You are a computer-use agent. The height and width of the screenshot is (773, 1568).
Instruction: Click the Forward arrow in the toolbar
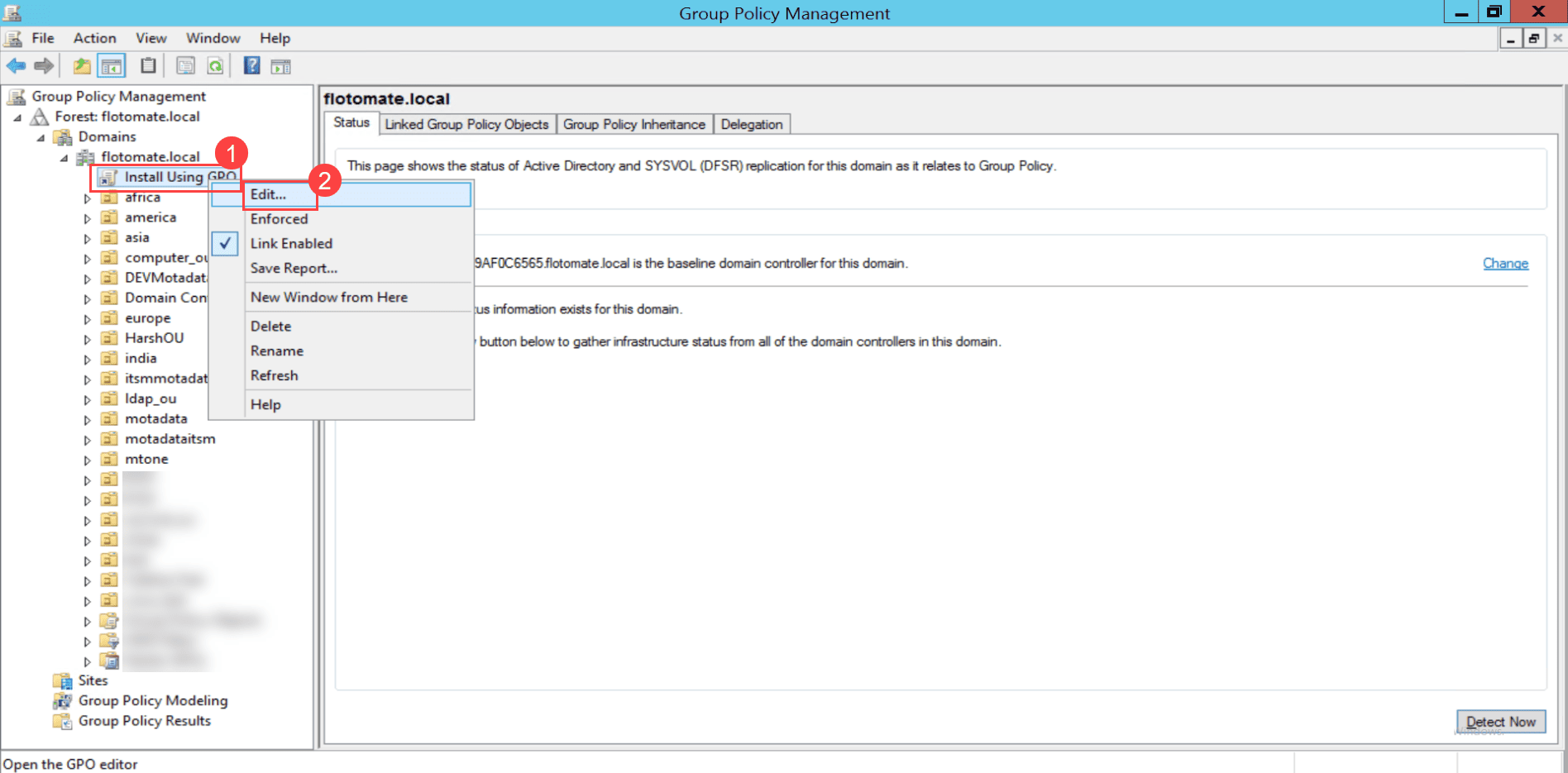(44, 66)
